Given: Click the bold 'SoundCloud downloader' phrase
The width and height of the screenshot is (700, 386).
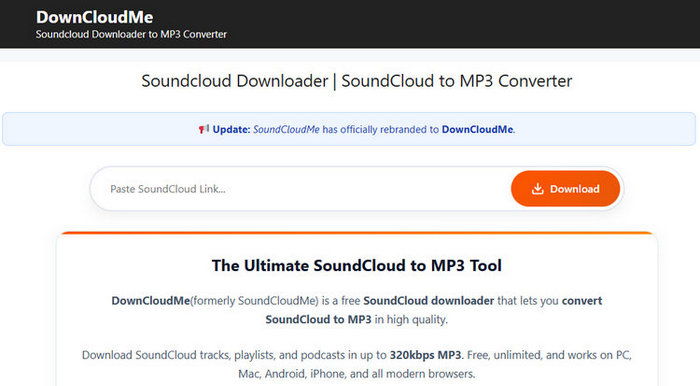Looking at the screenshot, I should click(x=429, y=301).
